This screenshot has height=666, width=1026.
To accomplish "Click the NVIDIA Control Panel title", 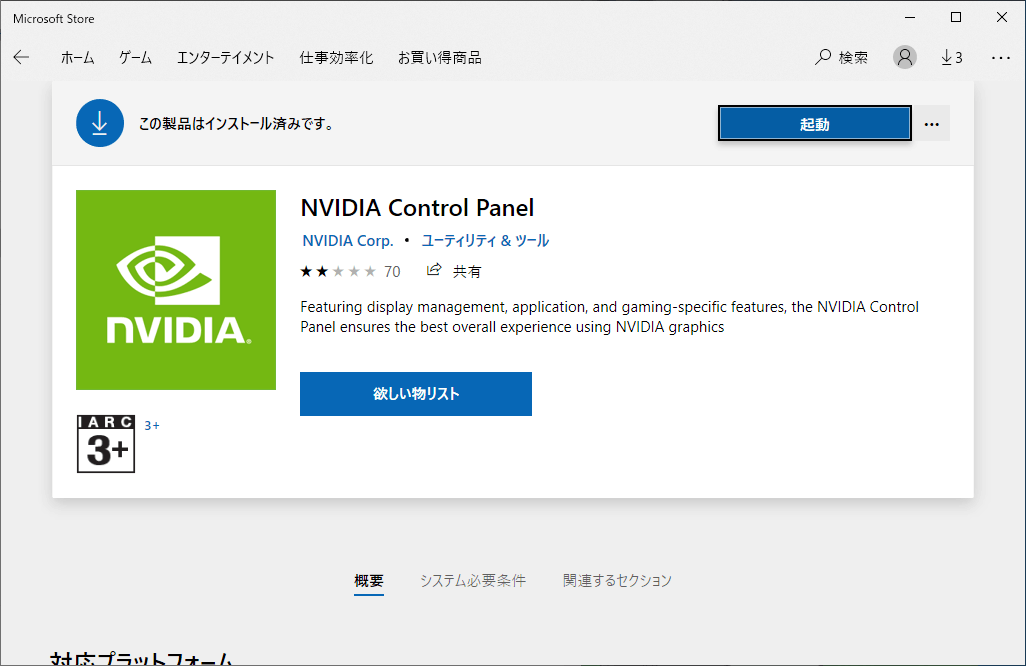I will coord(417,208).
